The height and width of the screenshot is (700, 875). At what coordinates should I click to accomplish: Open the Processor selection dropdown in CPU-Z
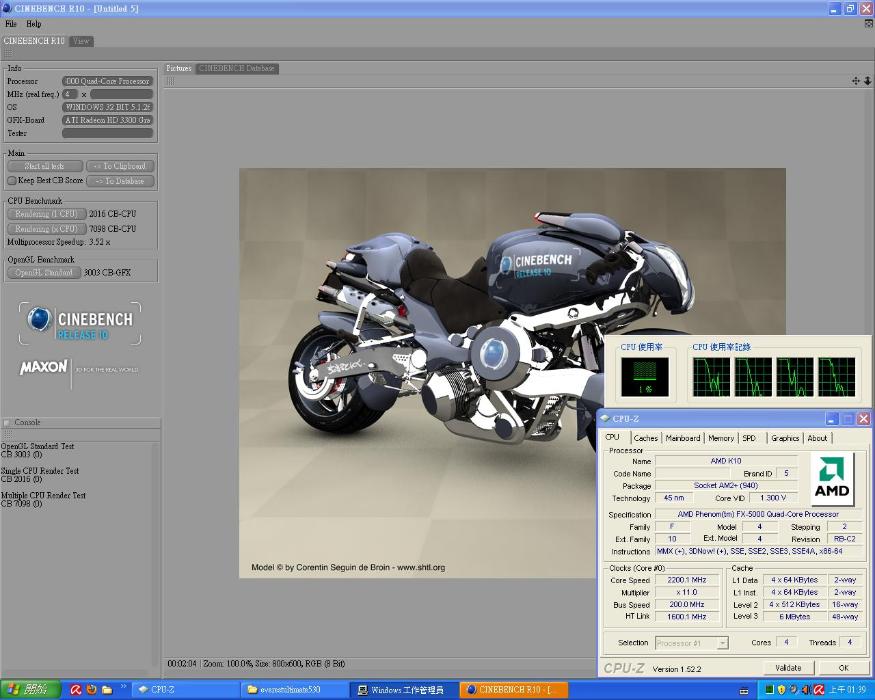point(723,643)
